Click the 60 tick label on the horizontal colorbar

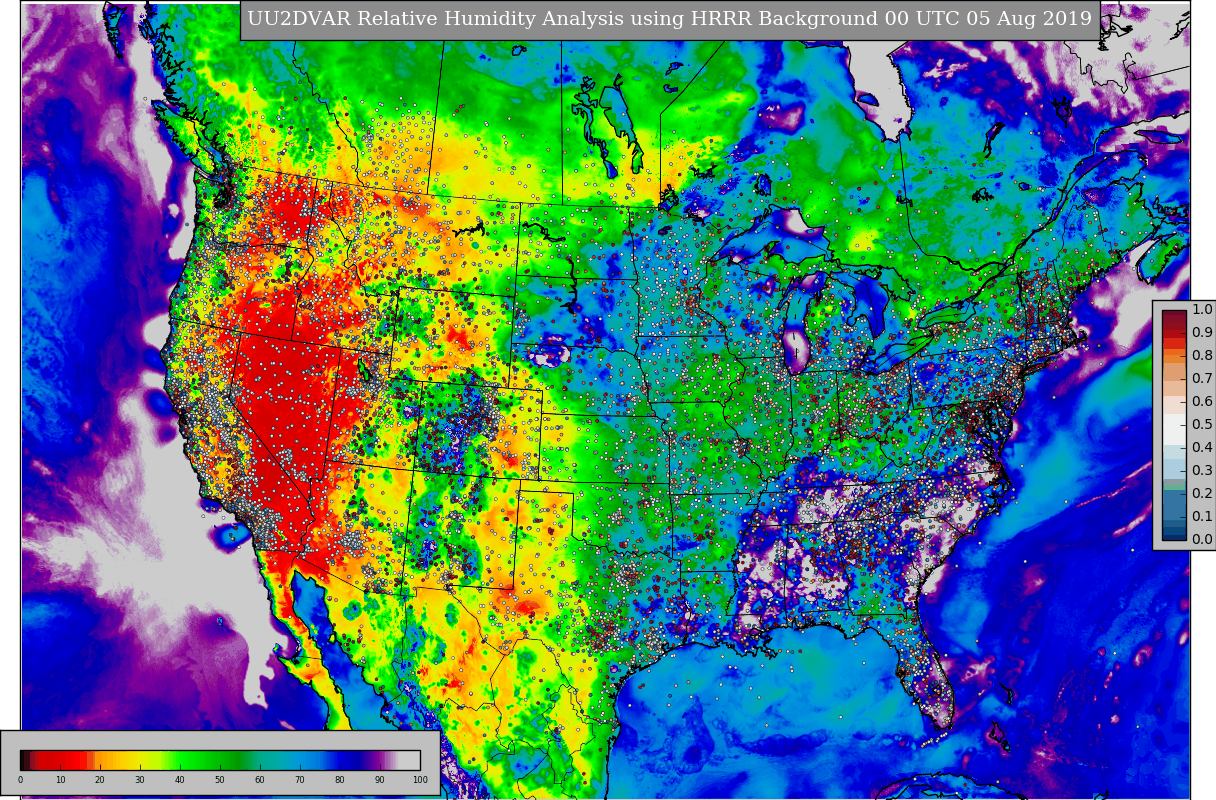point(259,780)
